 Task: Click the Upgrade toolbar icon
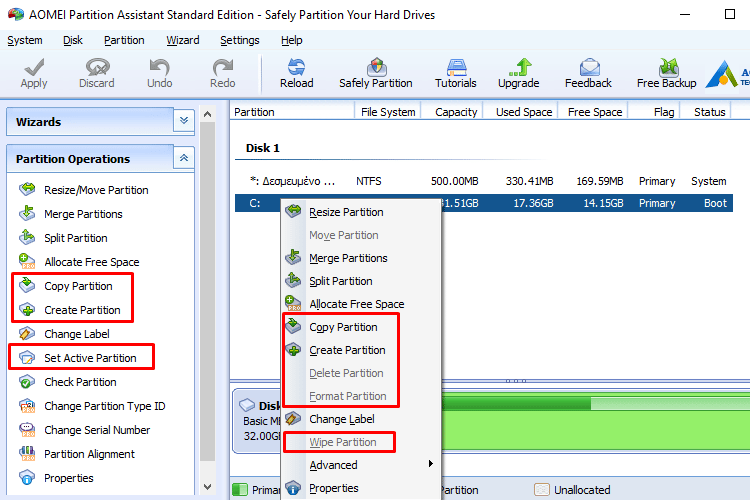pos(519,67)
